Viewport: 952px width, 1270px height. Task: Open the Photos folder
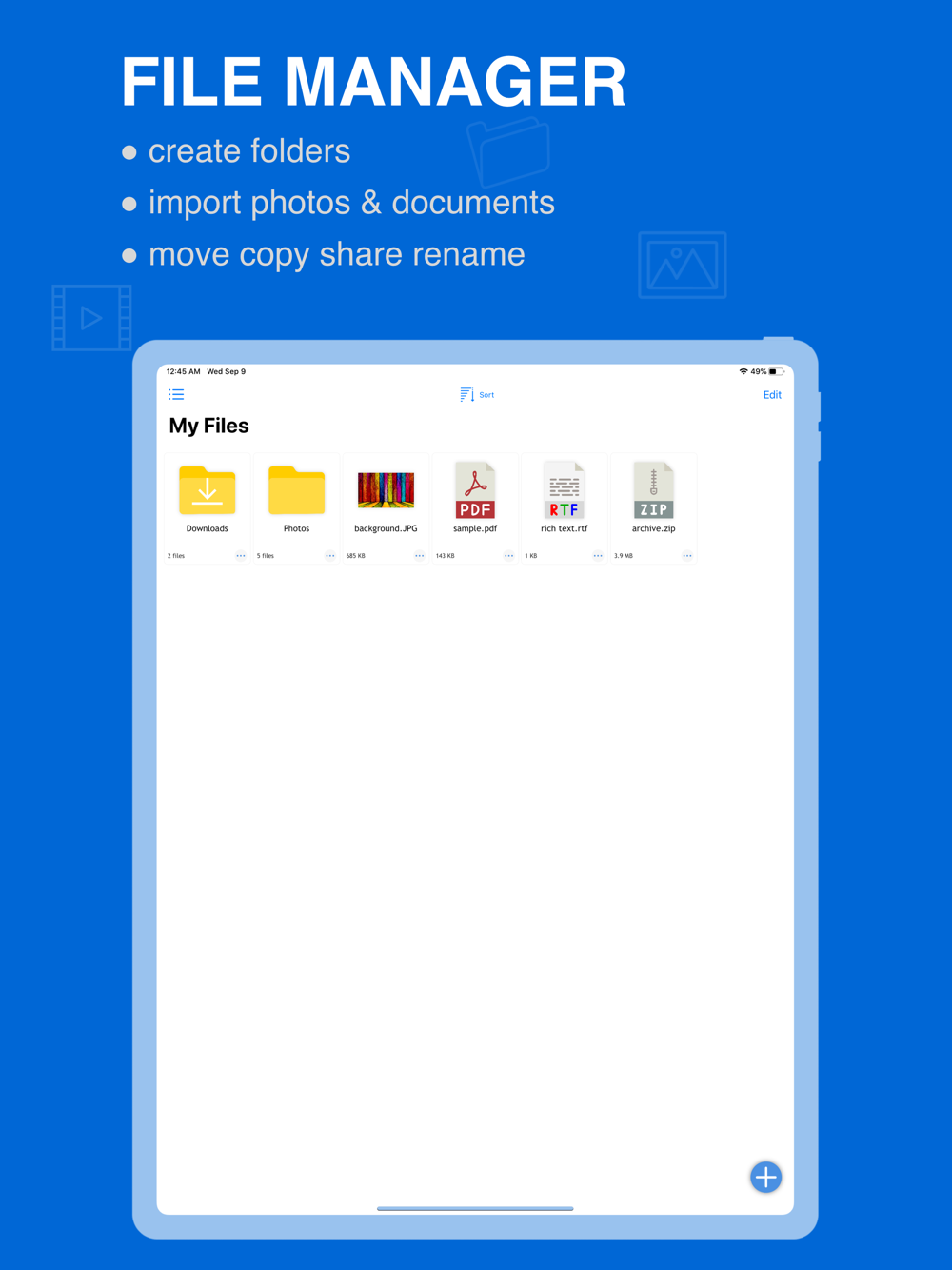click(296, 490)
